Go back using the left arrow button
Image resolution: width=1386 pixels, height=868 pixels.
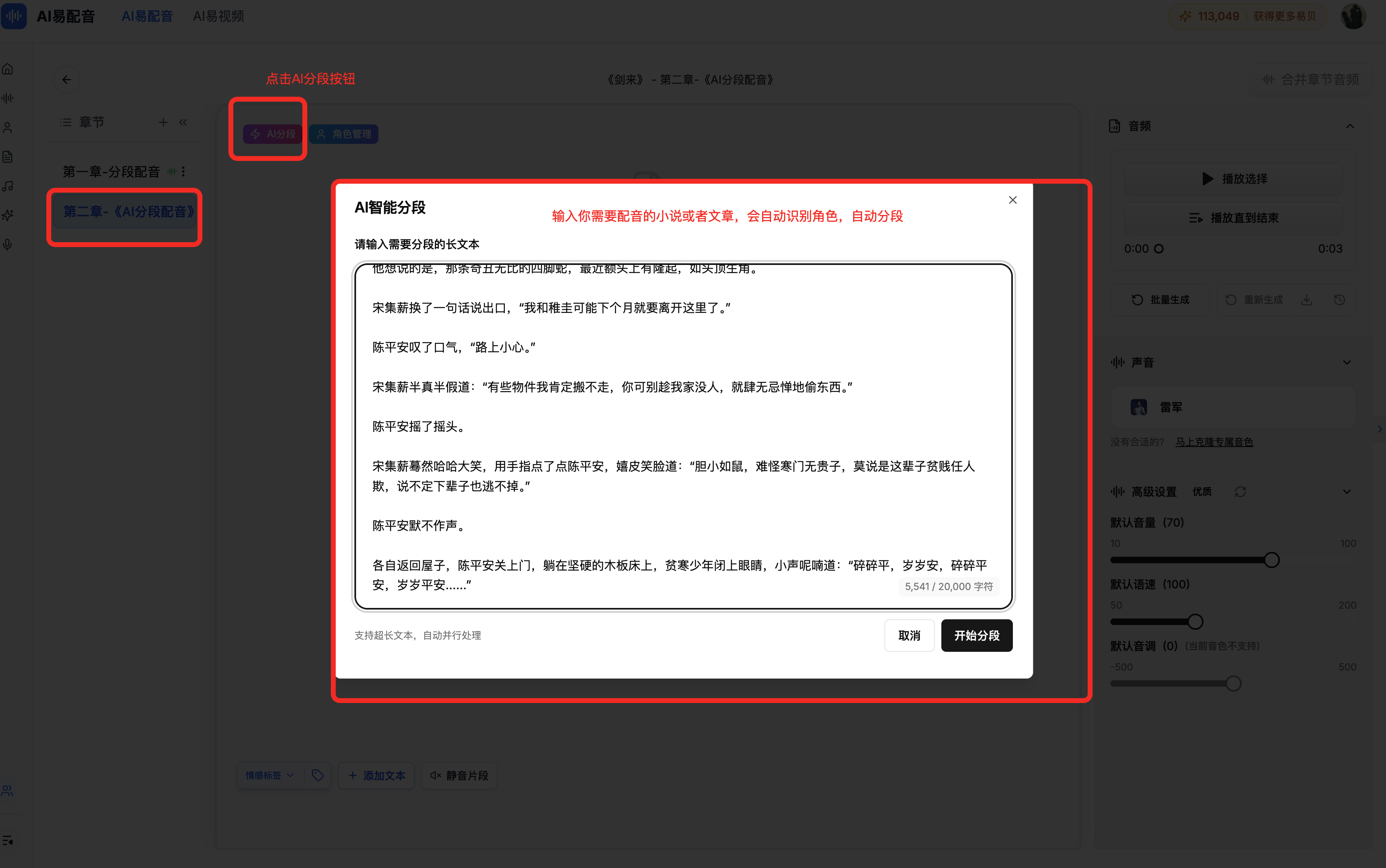(x=67, y=80)
